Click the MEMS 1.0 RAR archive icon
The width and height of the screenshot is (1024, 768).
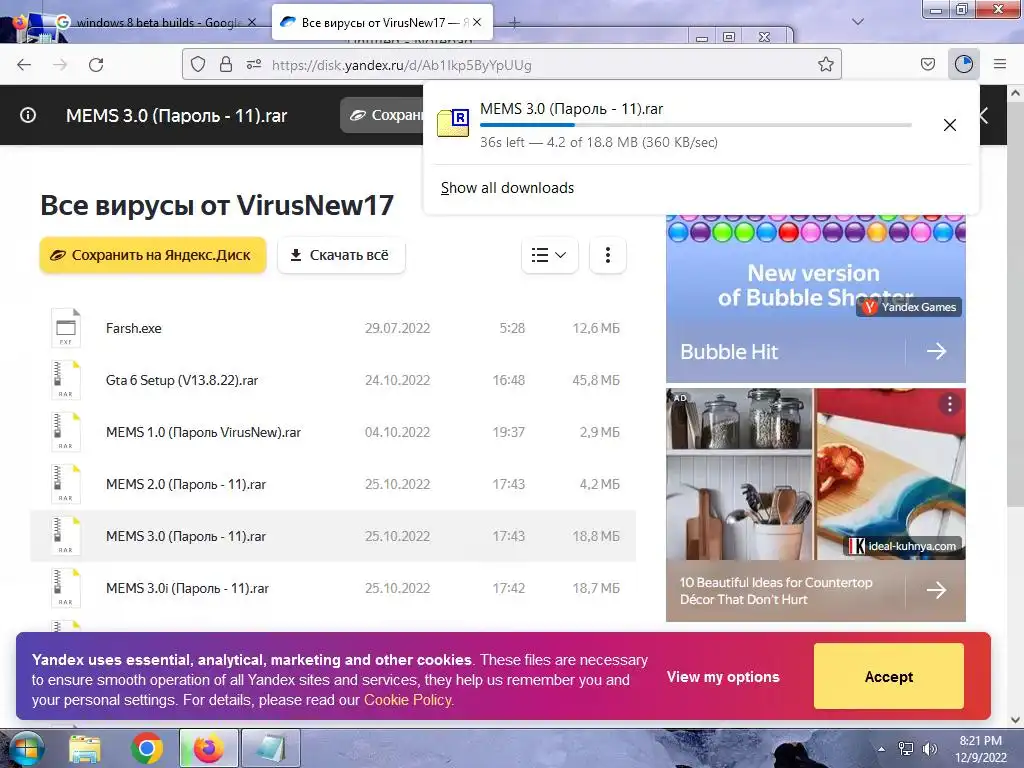(66, 432)
